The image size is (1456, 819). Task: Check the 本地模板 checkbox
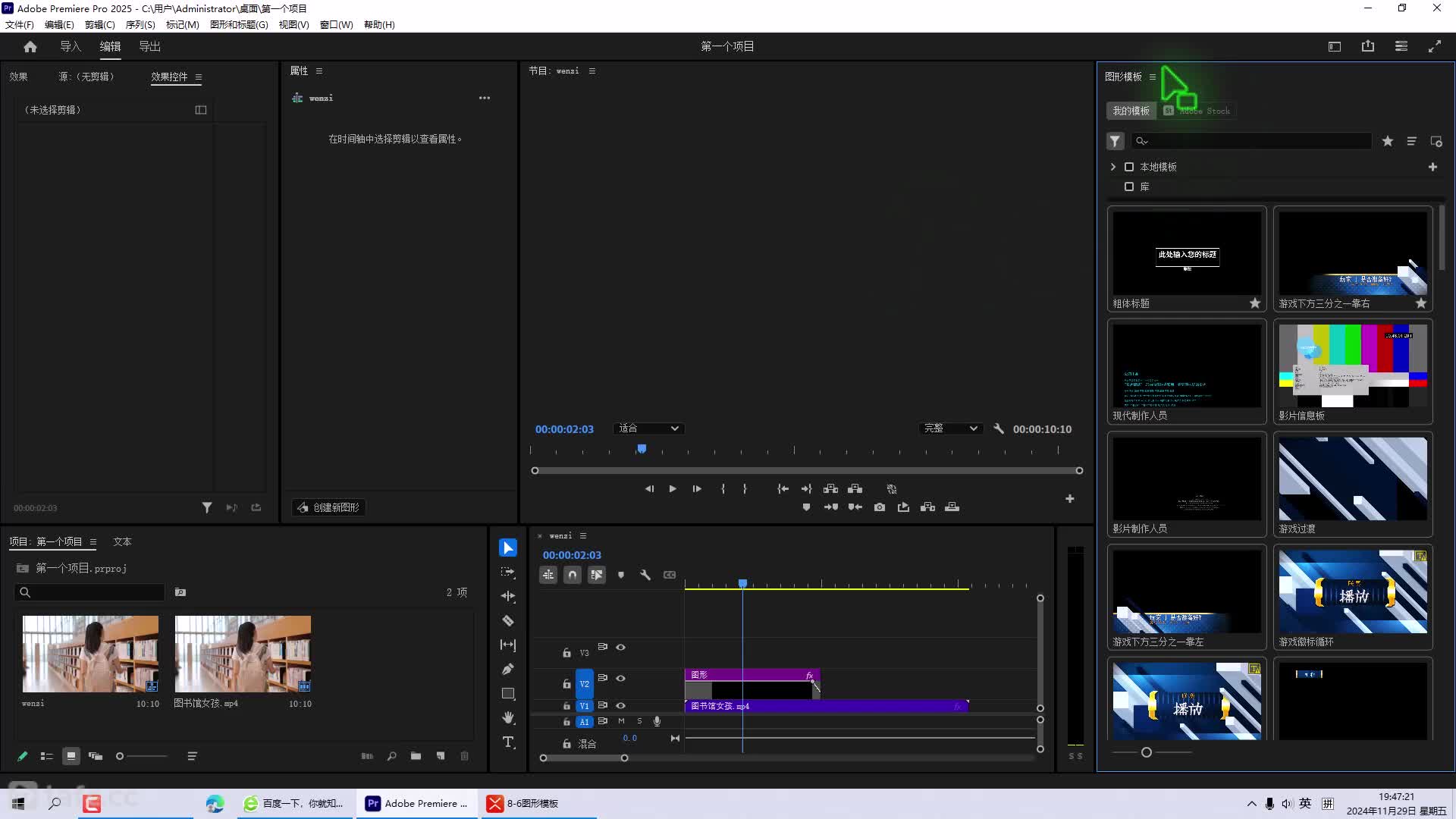[x=1129, y=167]
